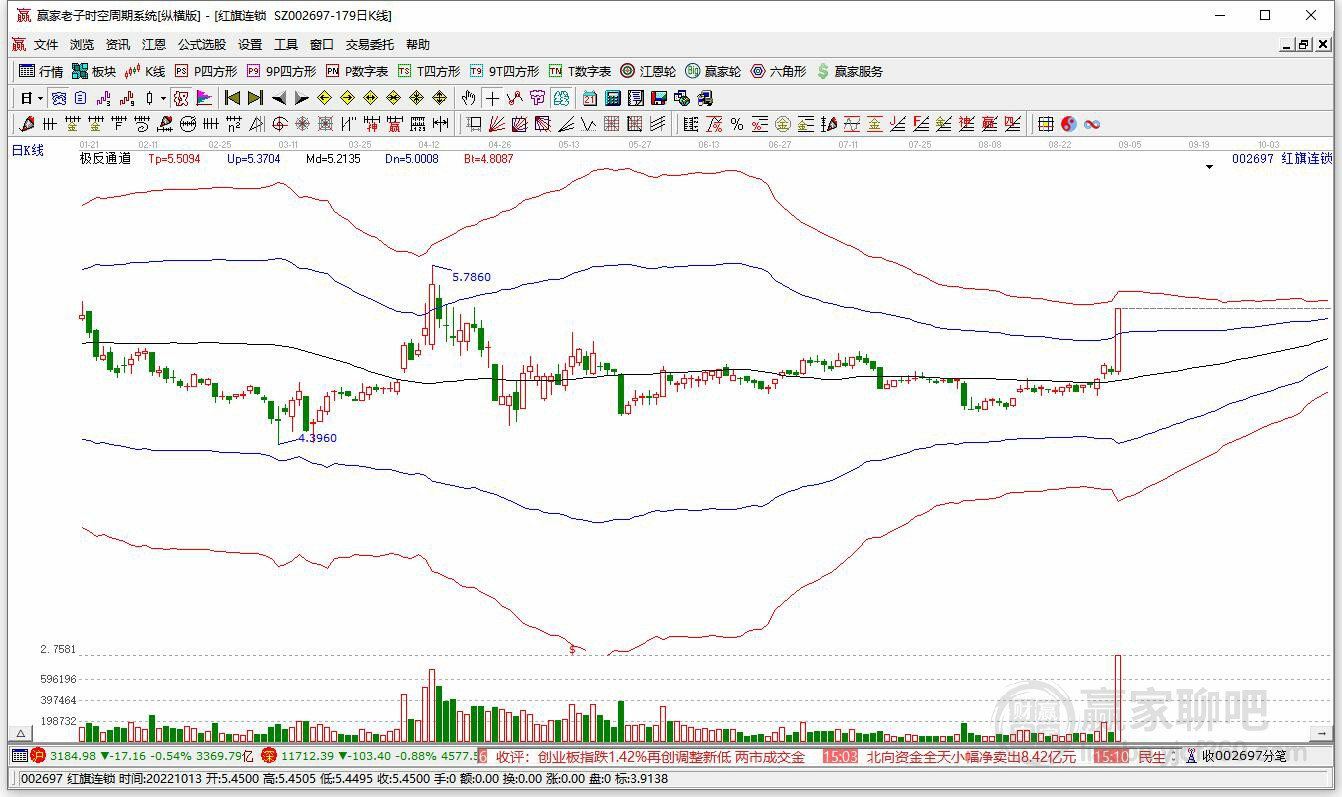Viewport: 1342px width, 797px height.
Task: Click the 极反通道 indicator name
Action: click(105, 158)
